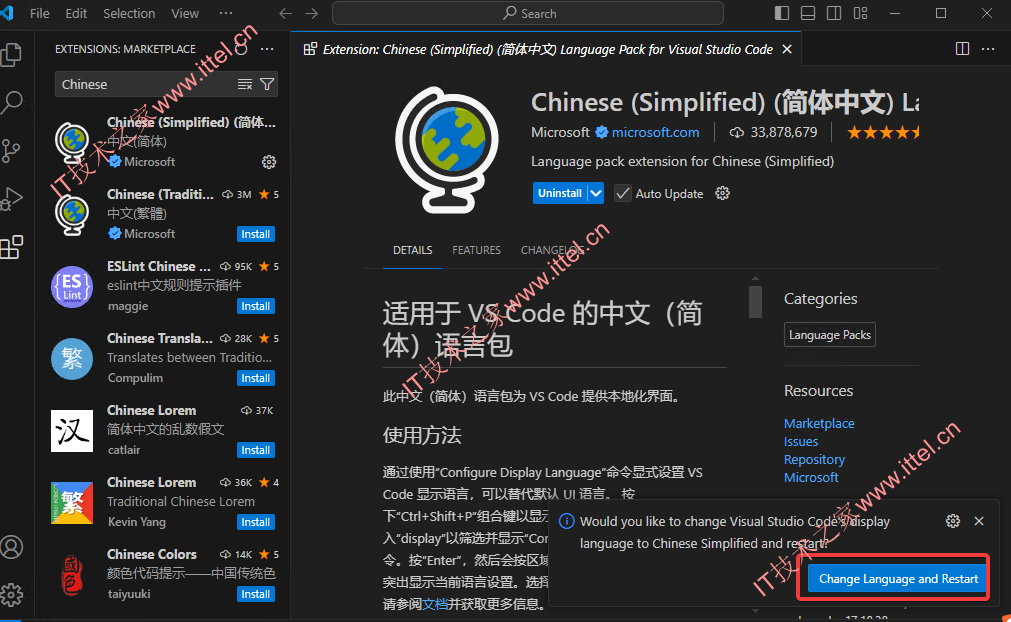Viewport: 1011px width, 622px height.
Task: Select the Chinese Translation extension icon
Action: pos(72,359)
